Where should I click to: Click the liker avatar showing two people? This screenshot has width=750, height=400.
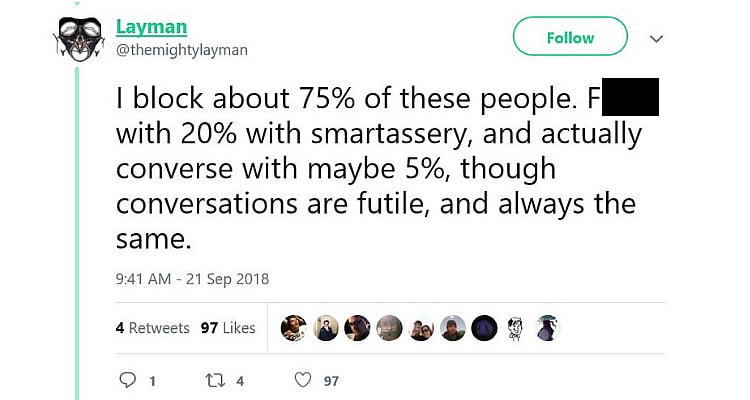pos(421,327)
